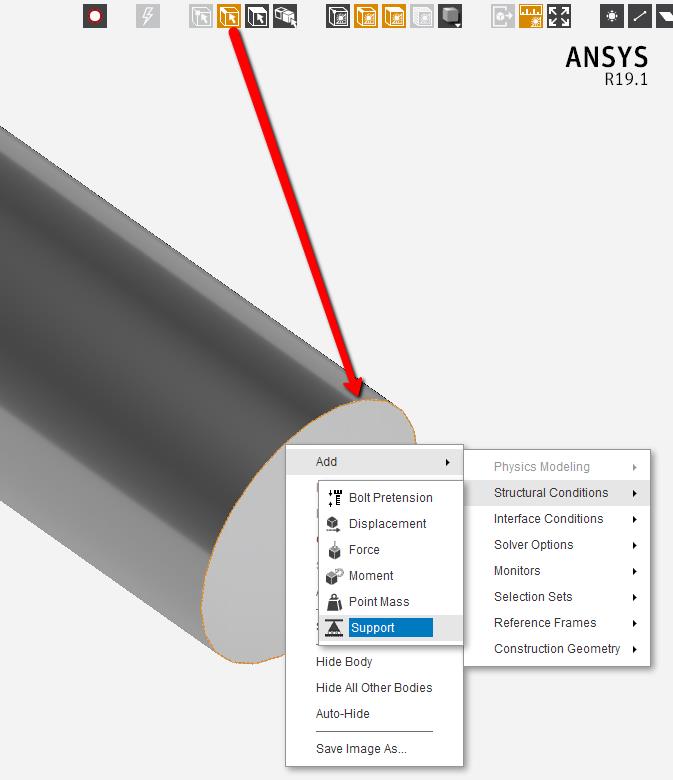Click the Displacement cube icon
Viewport: 673px width, 780px height.
coord(334,524)
